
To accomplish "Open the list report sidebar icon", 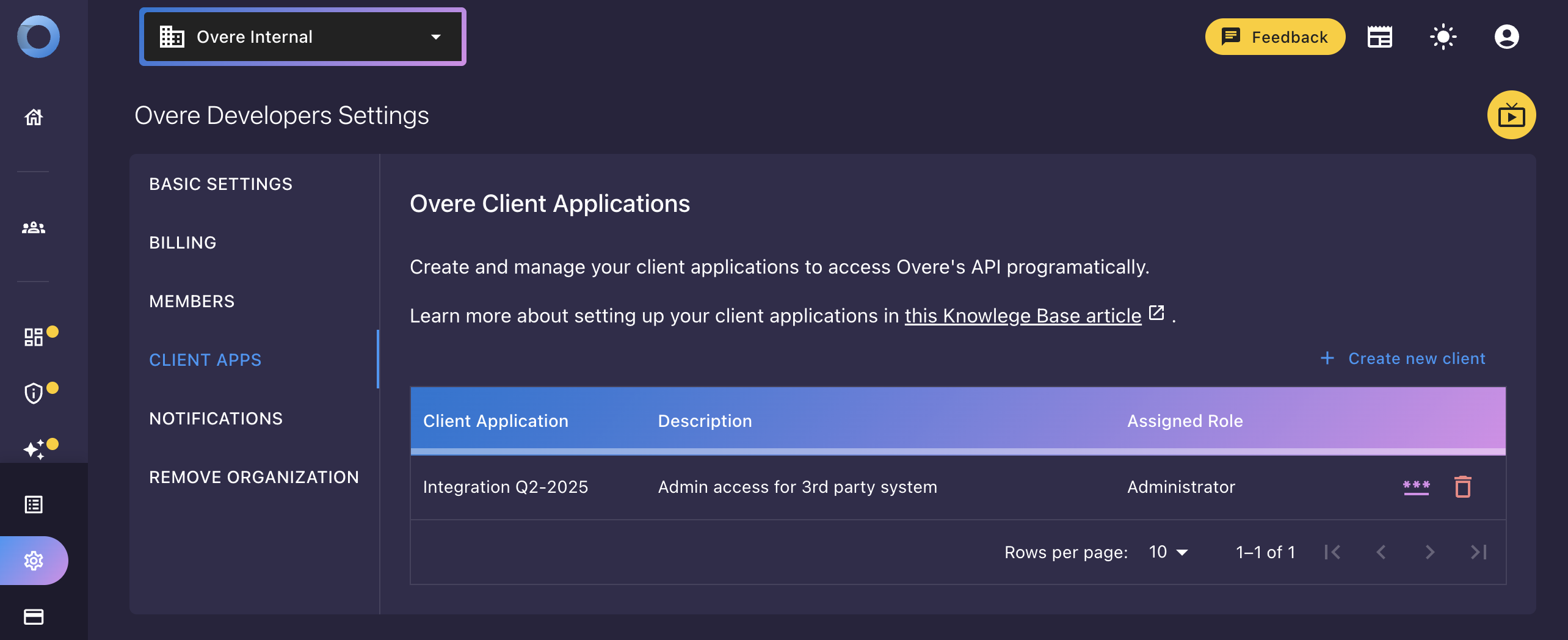I will pos(34,504).
